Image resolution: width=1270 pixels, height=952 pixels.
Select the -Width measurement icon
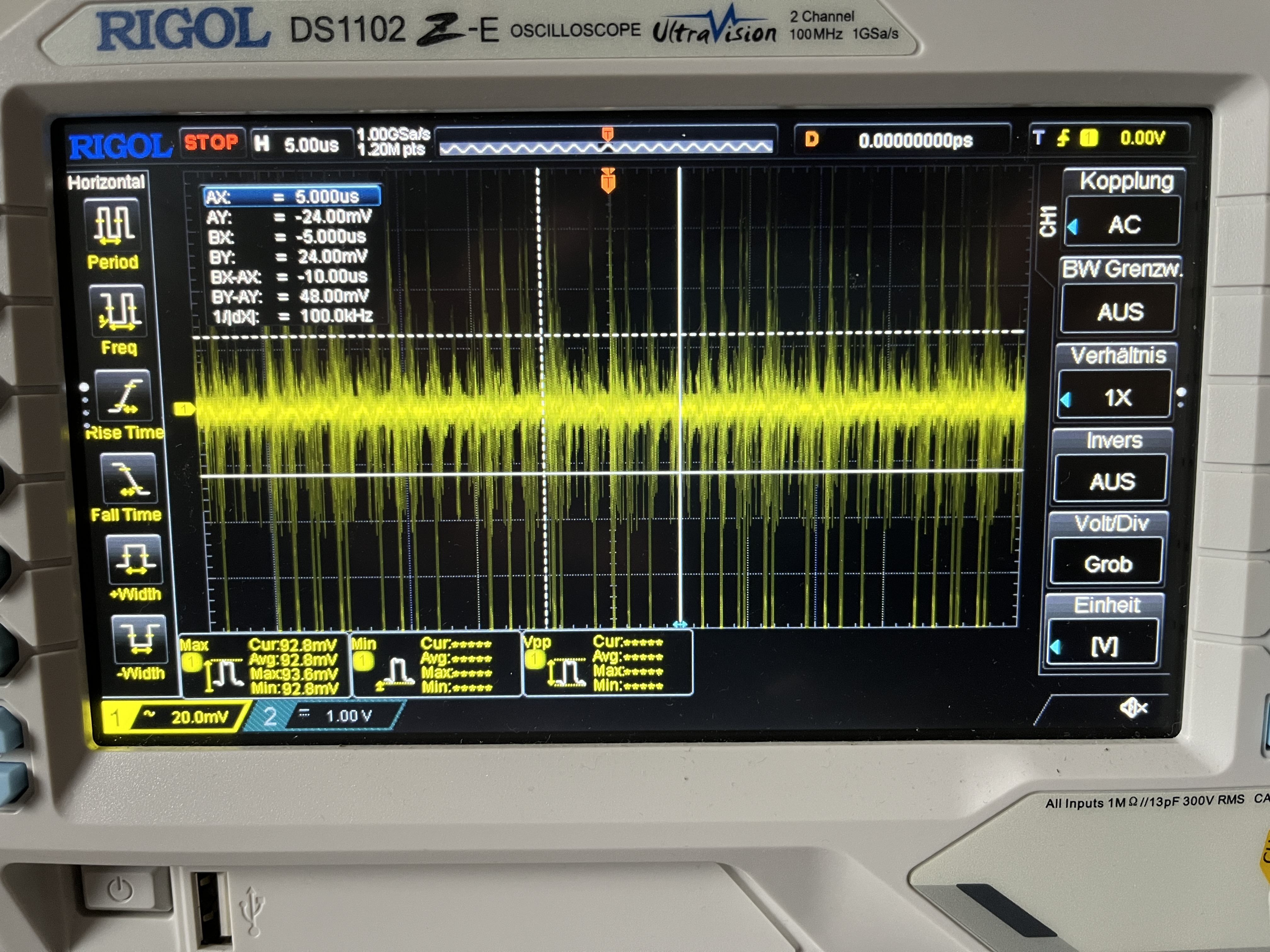tap(140, 639)
